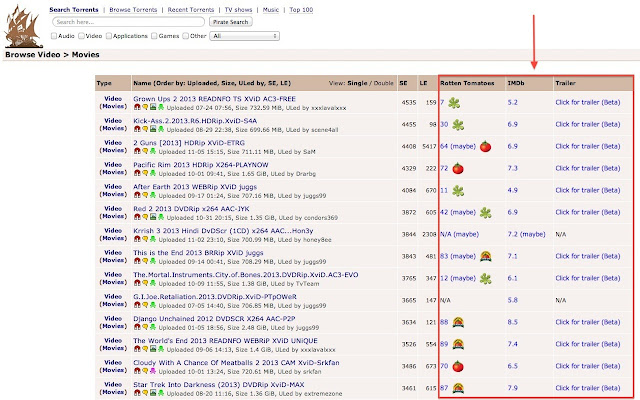Screen dimensions: 640x400
Task: Click magnet icon for Grown Ups 2 torrent
Action: coord(137,107)
